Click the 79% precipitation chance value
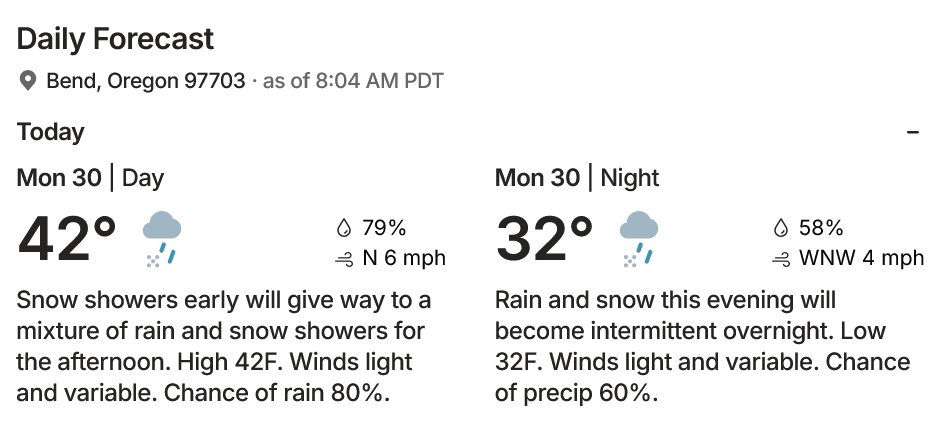Viewport: 948px width, 426px height. pos(384,228)
